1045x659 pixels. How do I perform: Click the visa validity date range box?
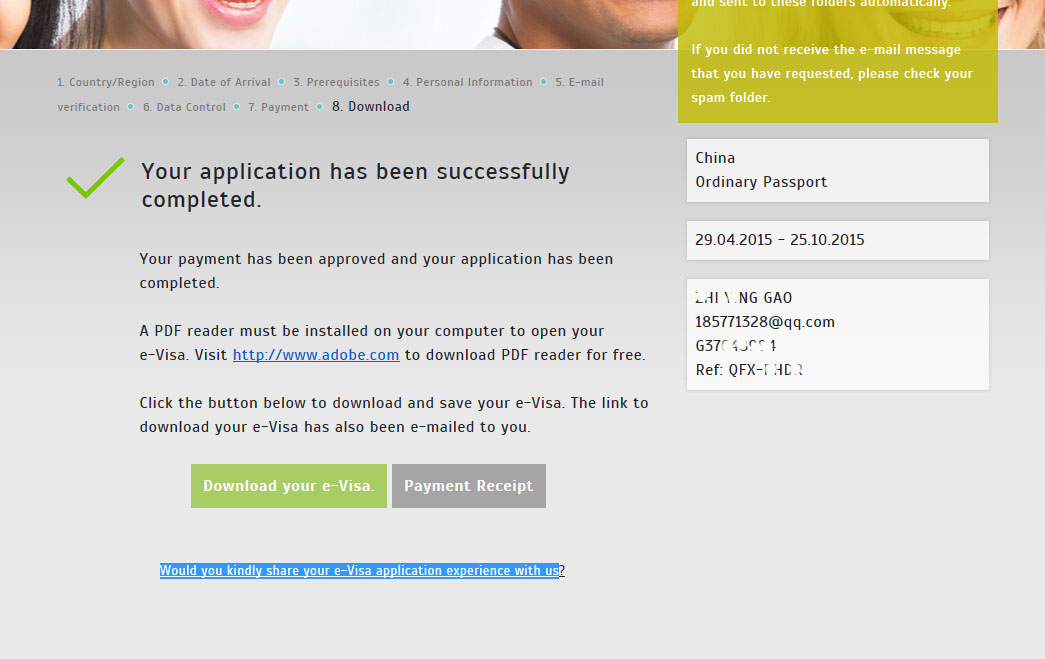(x=837, y=240)
